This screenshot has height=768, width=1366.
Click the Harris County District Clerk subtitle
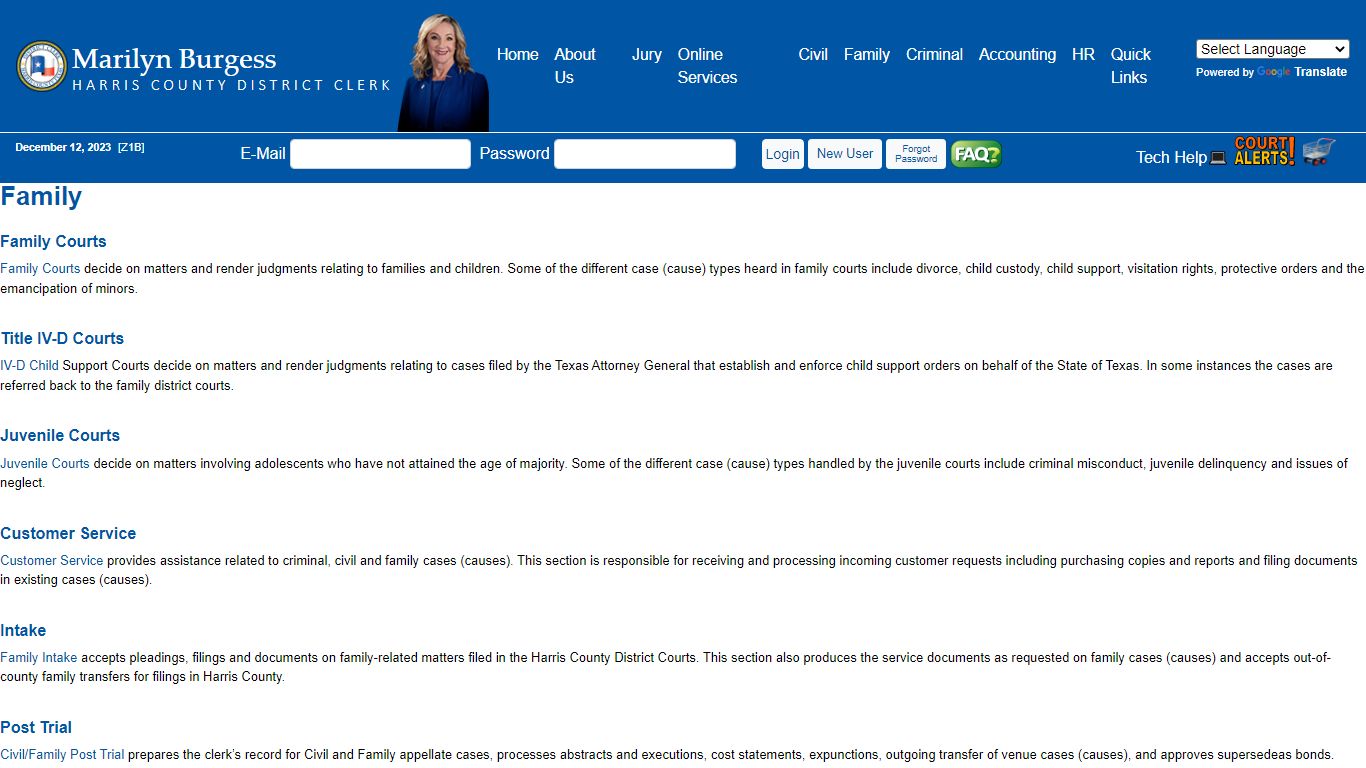click(231, 86)
